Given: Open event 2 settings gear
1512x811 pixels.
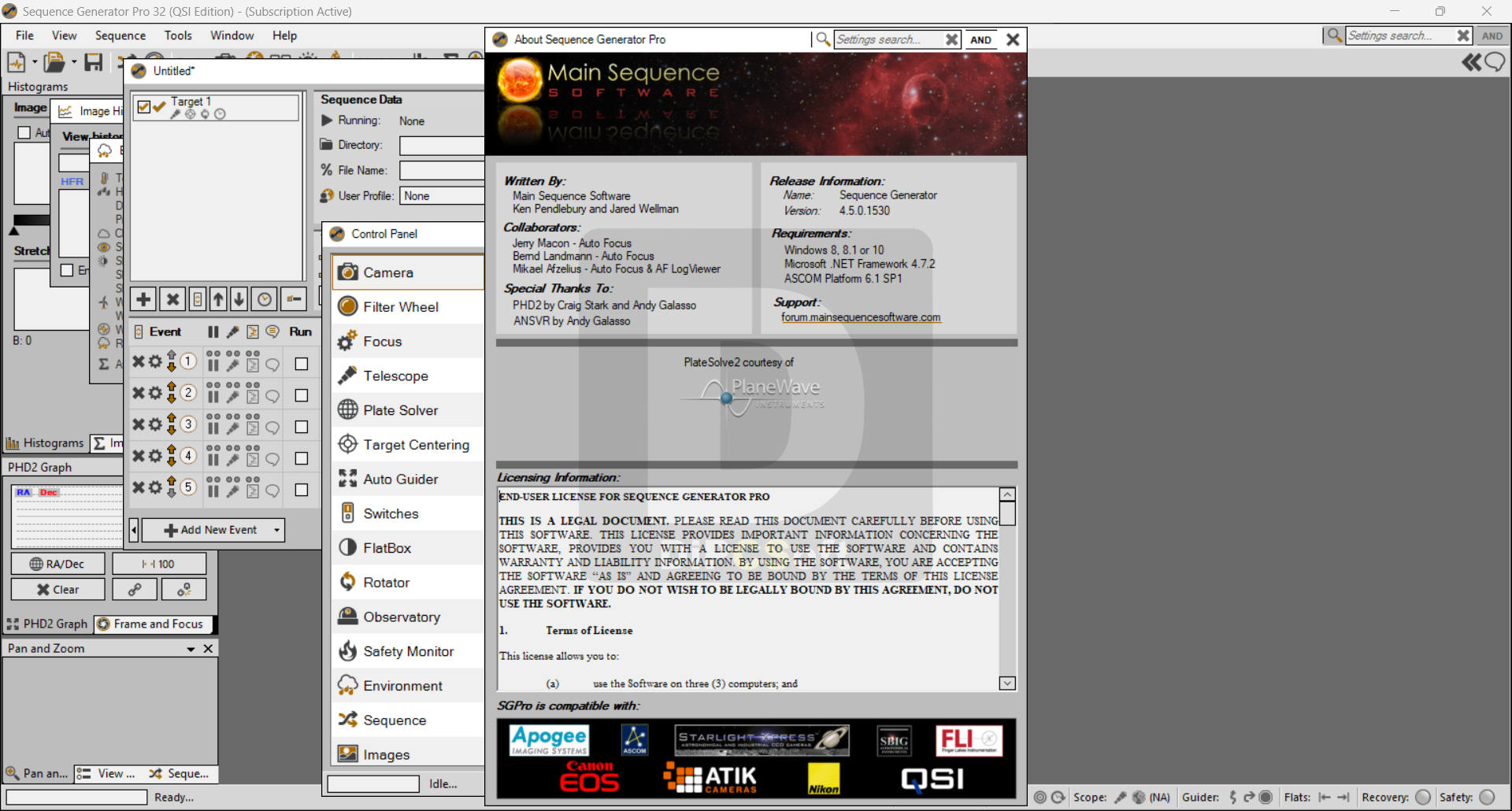Looking at the screenshot, I should pyautogui.click(x=155, y=393).
